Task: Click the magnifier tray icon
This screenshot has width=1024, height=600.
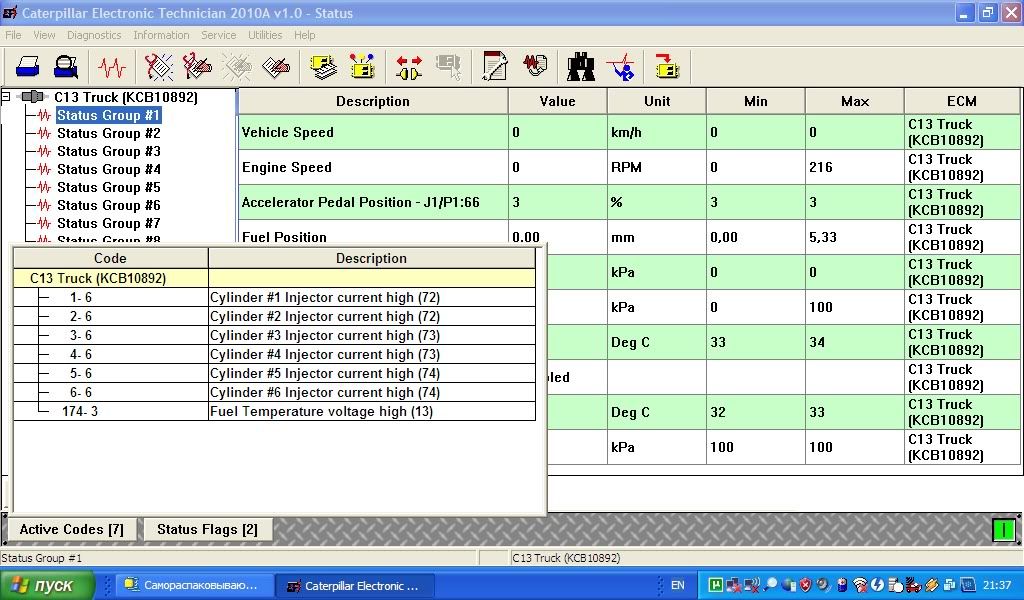Action: 771,585
